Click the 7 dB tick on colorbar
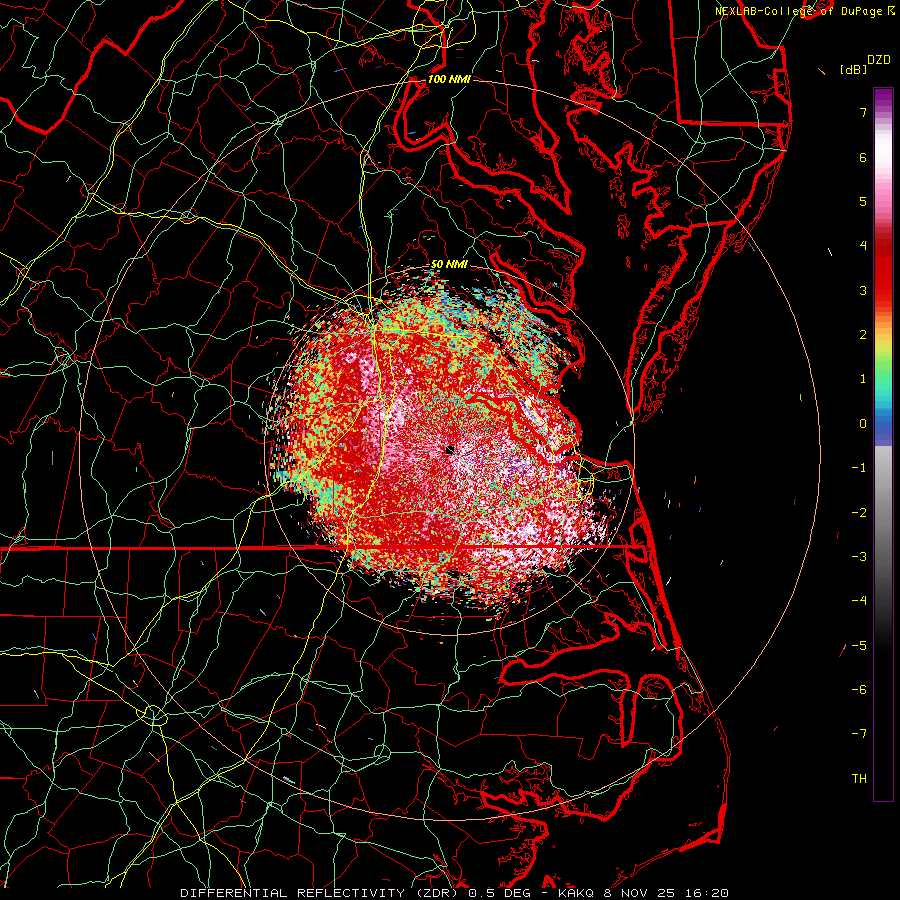The height and width of the screenshot is (900, 900). 863,112
